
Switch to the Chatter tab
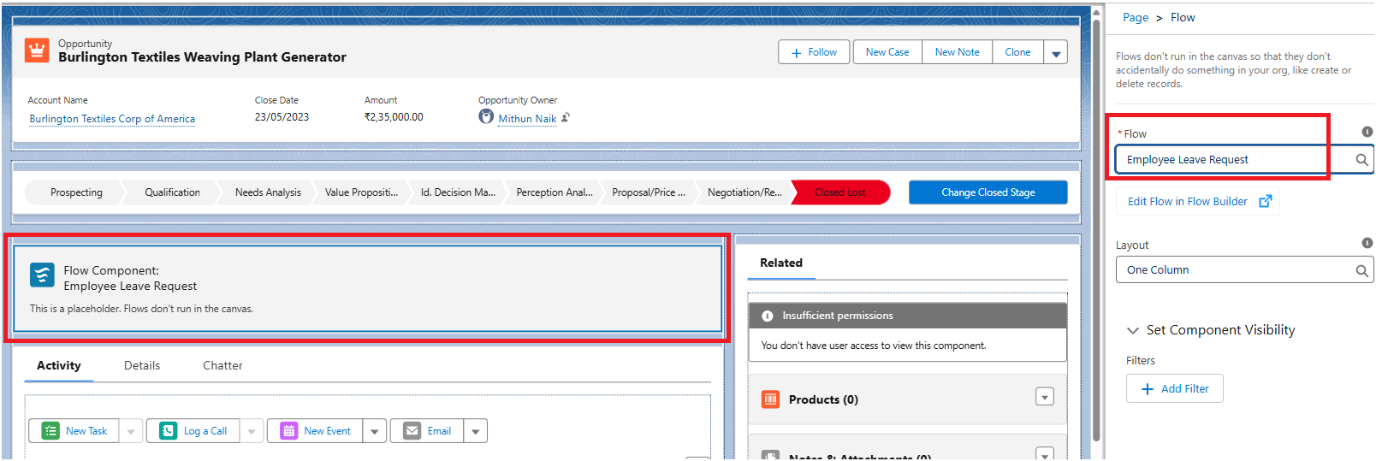(x=223, y=365)
